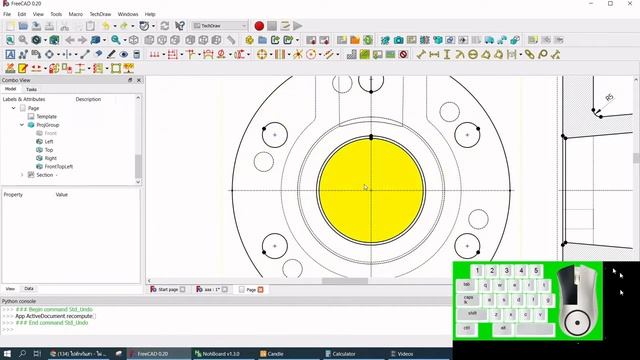Viewport: 640px width, 360px height.
Task: Open the Undo history dropdown arrow
Action: [115, 26]
